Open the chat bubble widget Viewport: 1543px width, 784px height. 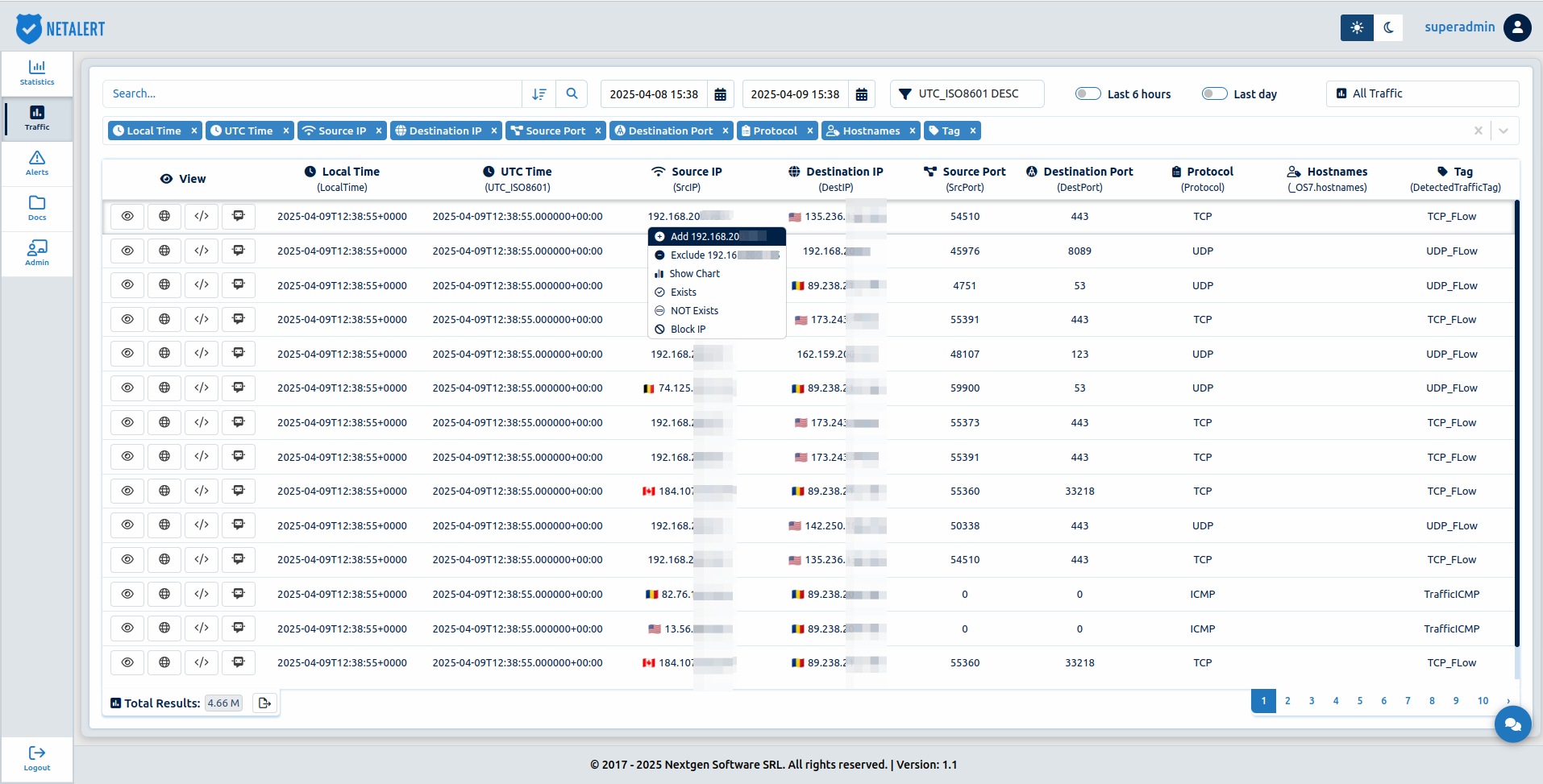coord(1512,724)
